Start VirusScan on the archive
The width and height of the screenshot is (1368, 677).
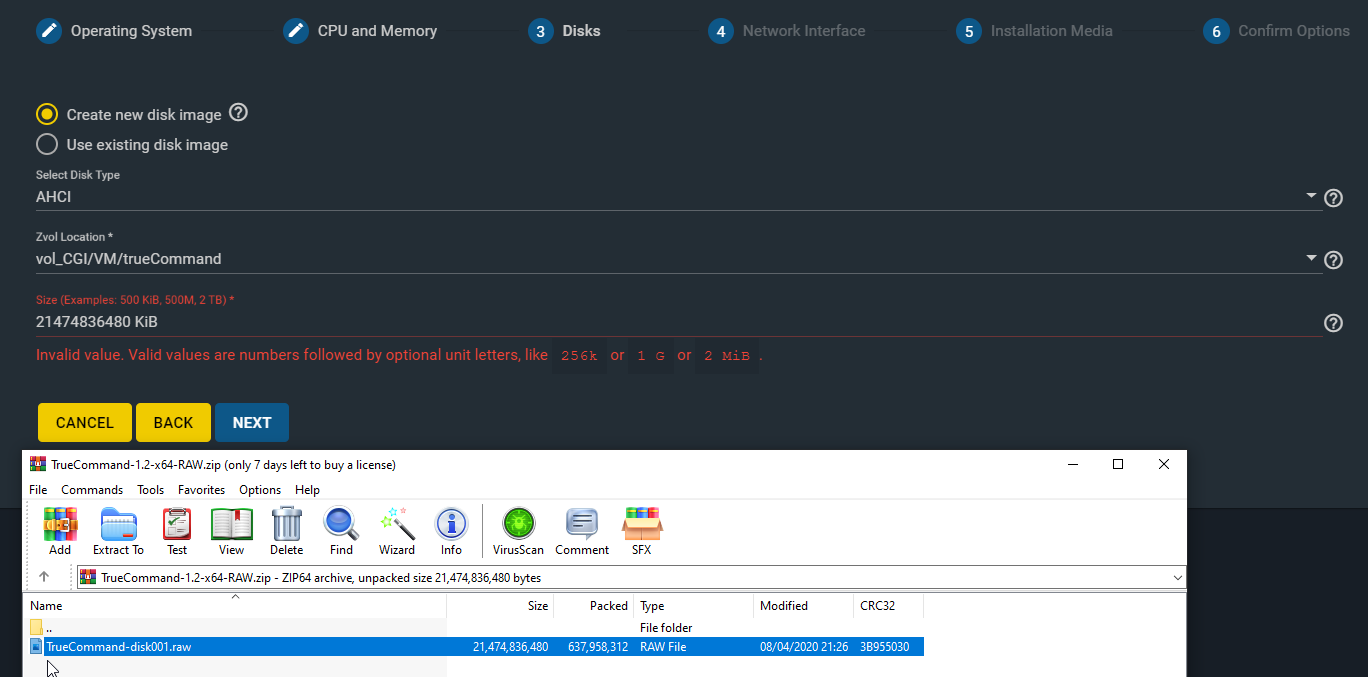coord(518,531)
